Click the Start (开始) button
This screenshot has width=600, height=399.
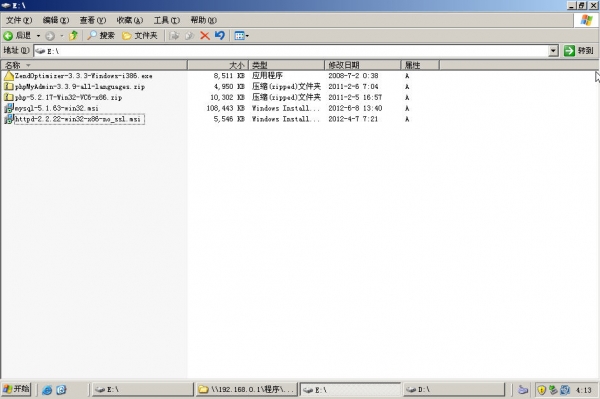pos(16,389)
